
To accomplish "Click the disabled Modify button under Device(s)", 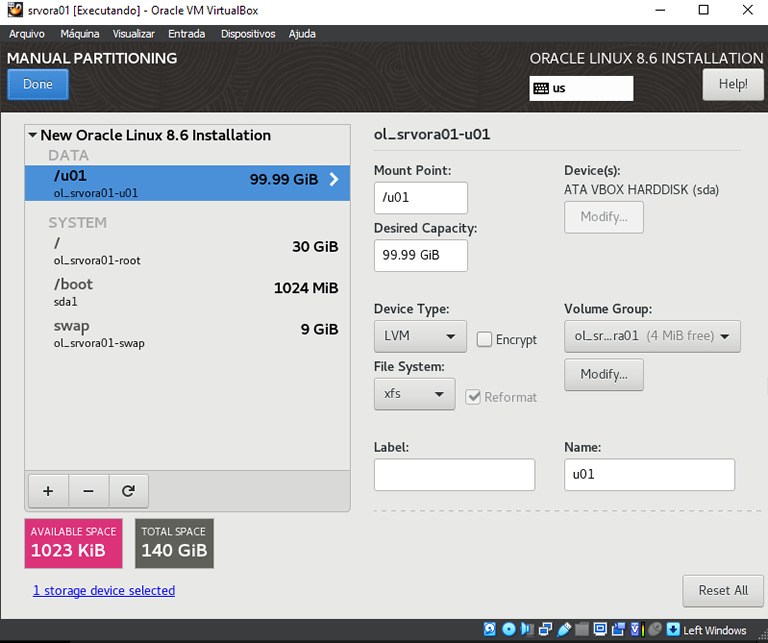I will click(604, 217).
